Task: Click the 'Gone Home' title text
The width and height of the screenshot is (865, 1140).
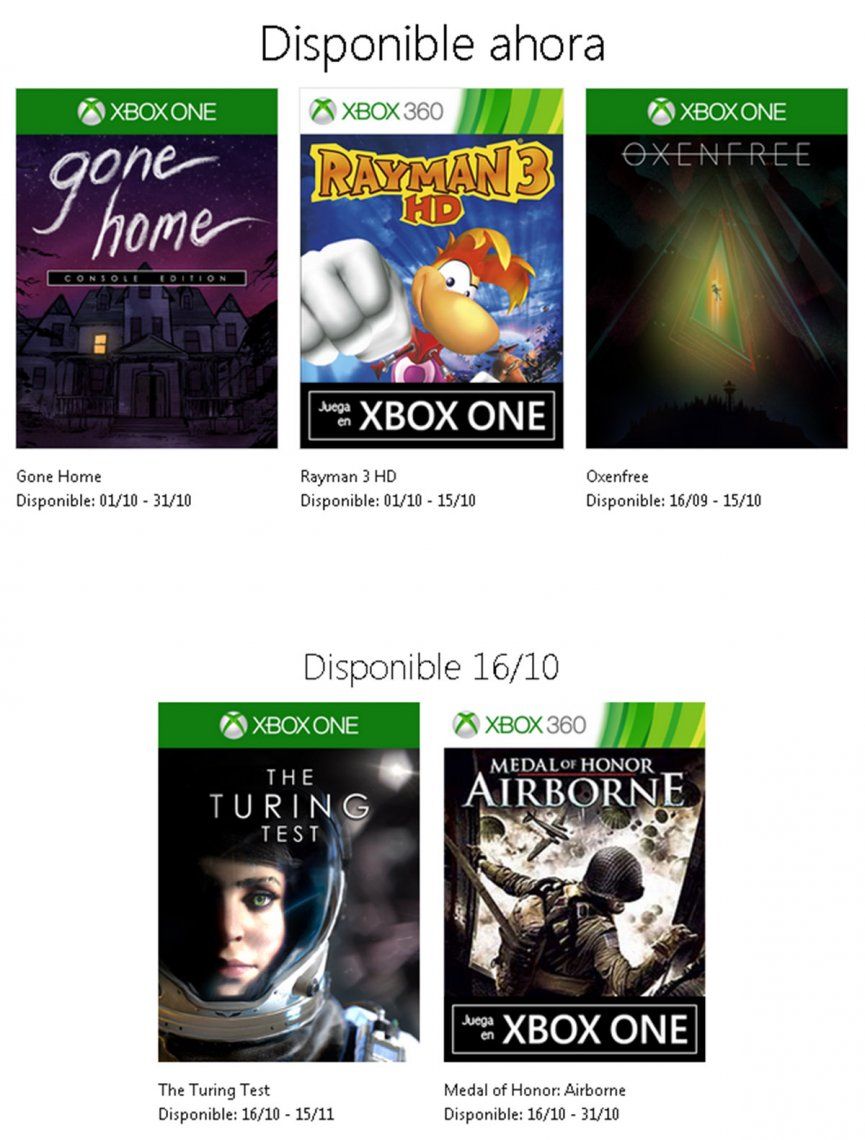Action: [x=59, y=476]
